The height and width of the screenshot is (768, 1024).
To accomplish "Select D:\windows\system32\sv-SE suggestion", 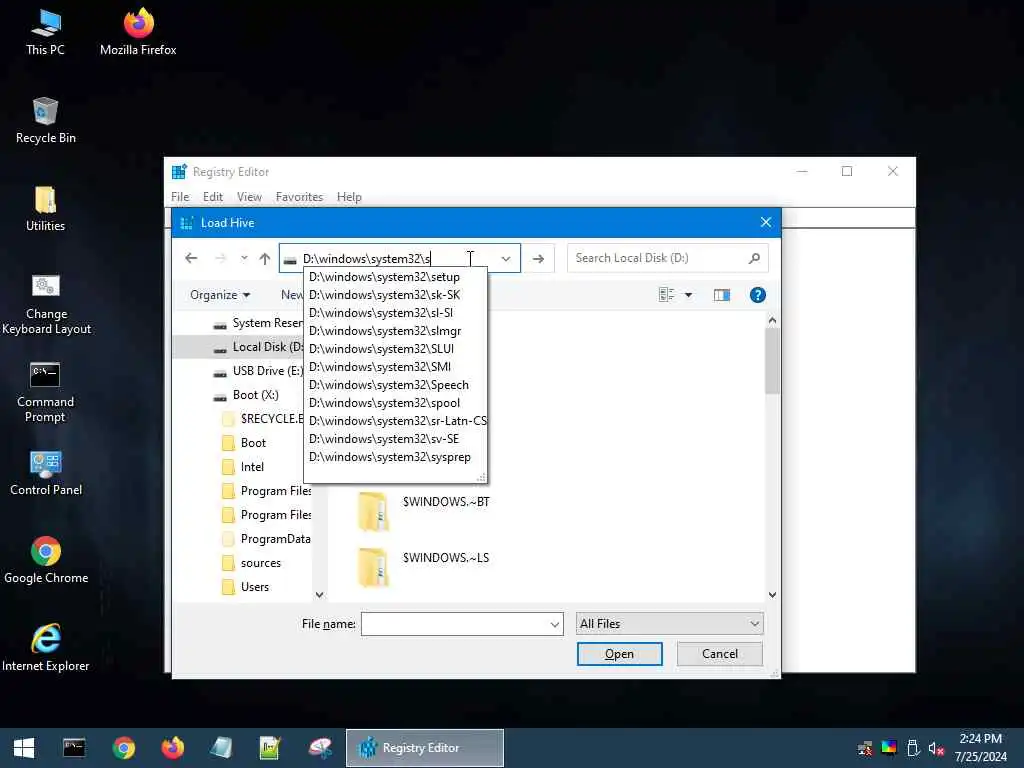I will (x=395, y=439).
